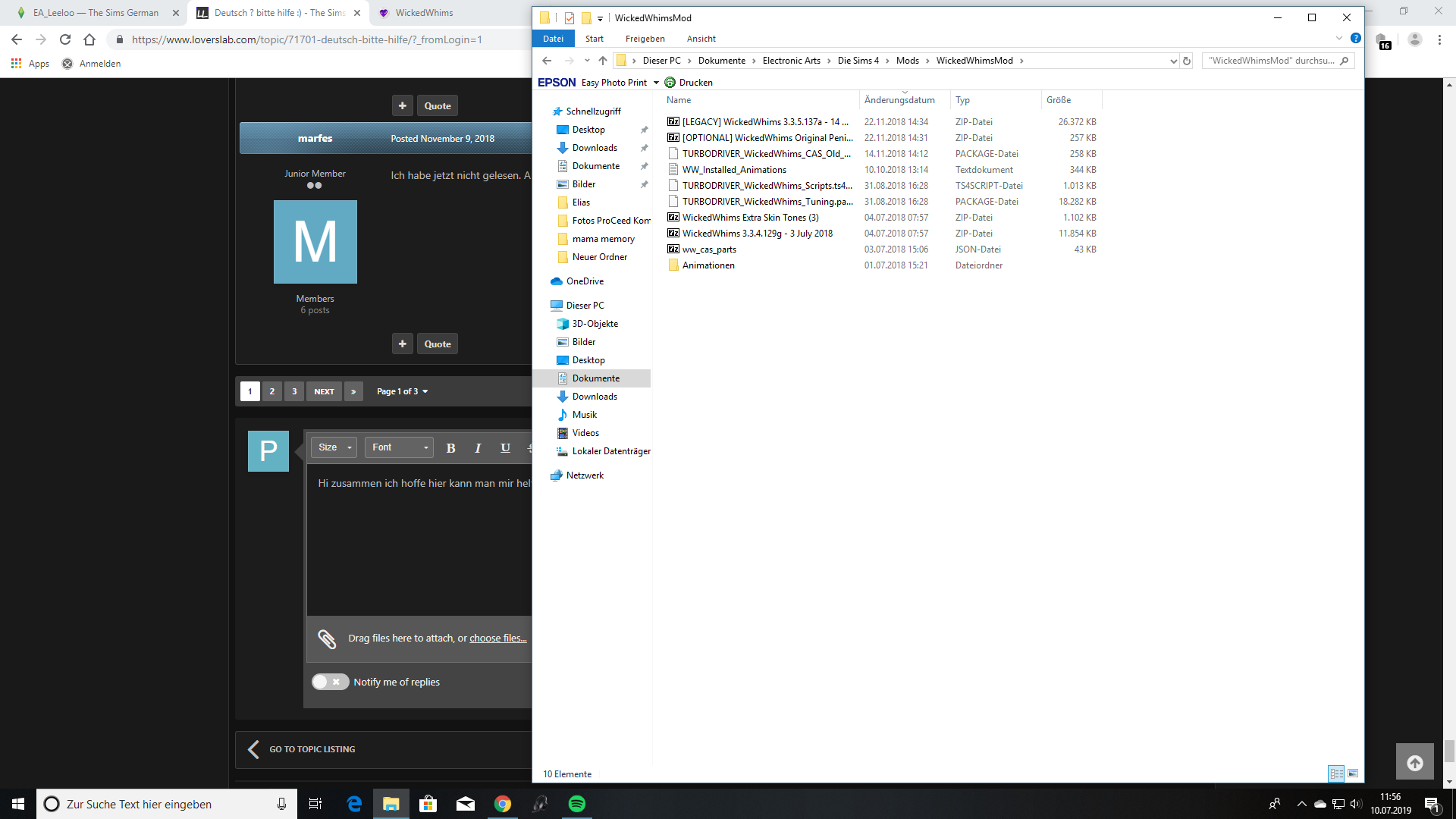Open the Start ribbon tab
The image size is (1456, 819).
[x=595, y=39]
